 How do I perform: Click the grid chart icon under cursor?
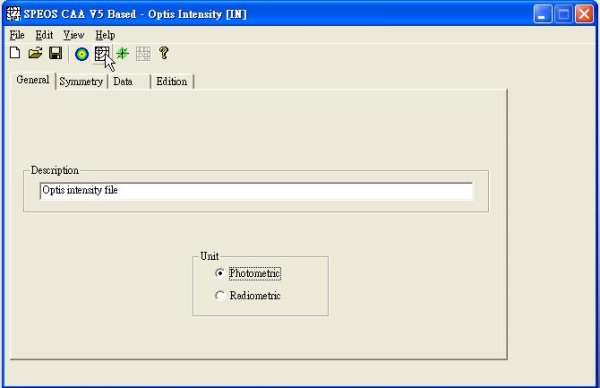coord(102,54)
